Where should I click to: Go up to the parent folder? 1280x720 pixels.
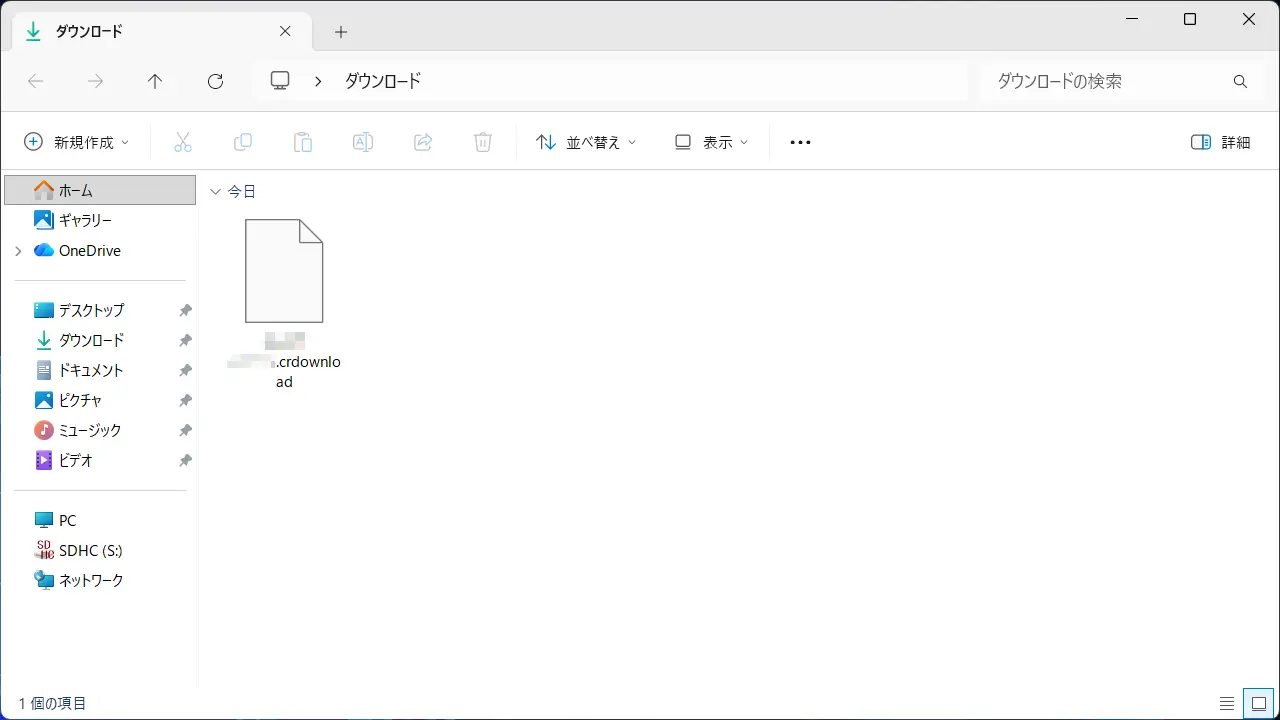155,81
